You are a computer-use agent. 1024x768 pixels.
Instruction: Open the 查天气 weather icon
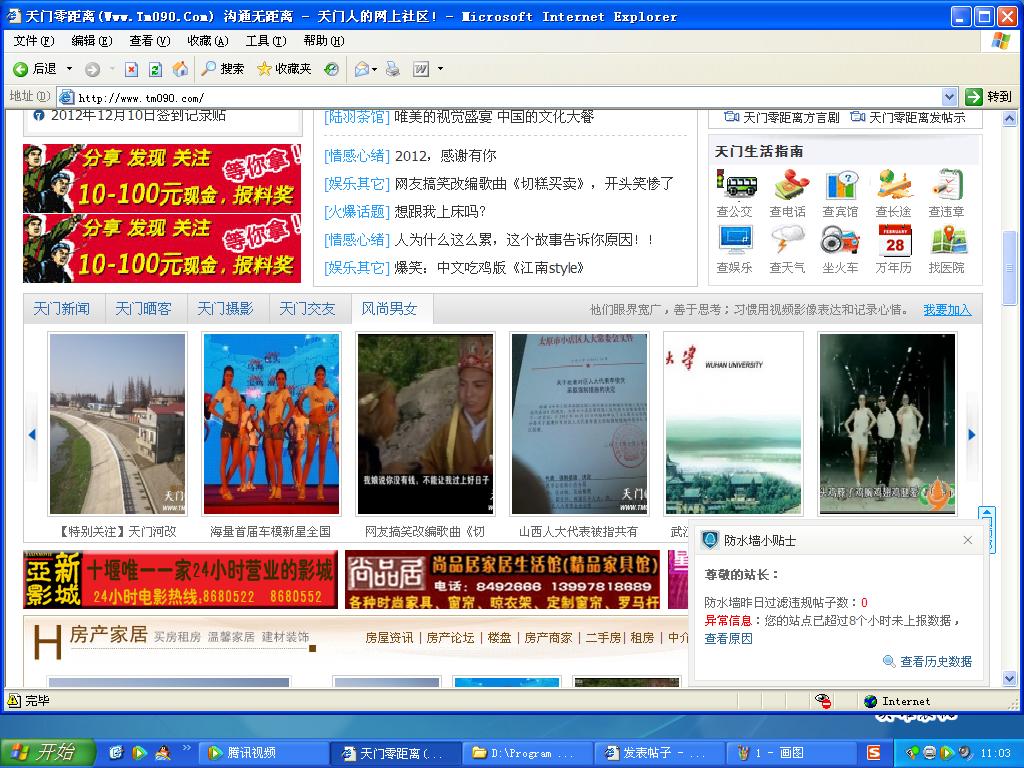coord(787,241)
